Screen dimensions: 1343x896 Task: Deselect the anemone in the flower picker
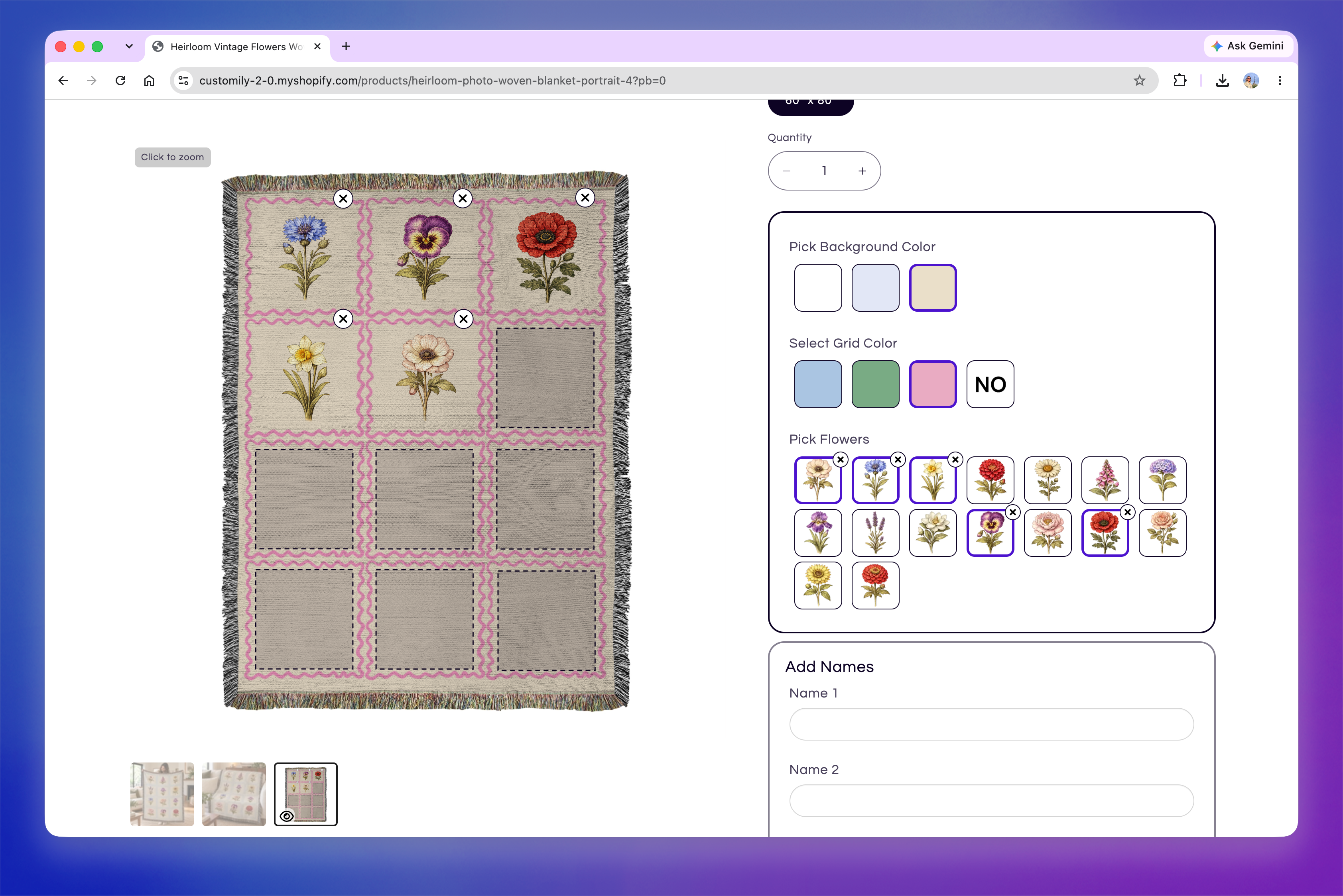841,460
